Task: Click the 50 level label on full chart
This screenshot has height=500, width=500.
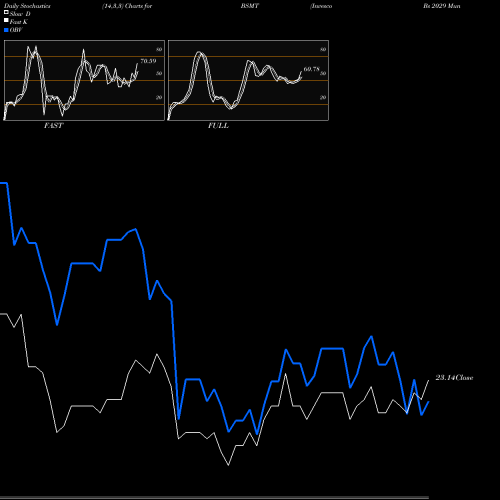Action: 323,73
